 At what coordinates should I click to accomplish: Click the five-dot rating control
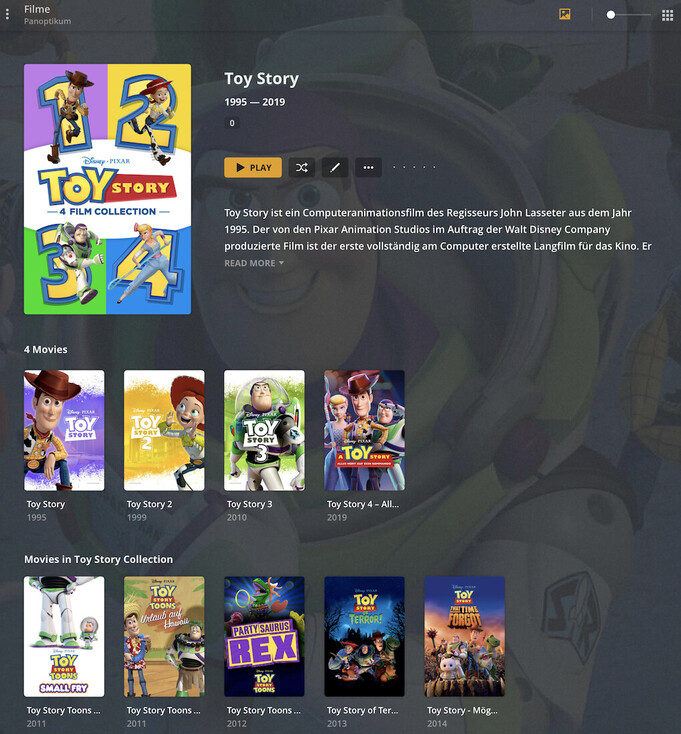[x=414, y=167]
